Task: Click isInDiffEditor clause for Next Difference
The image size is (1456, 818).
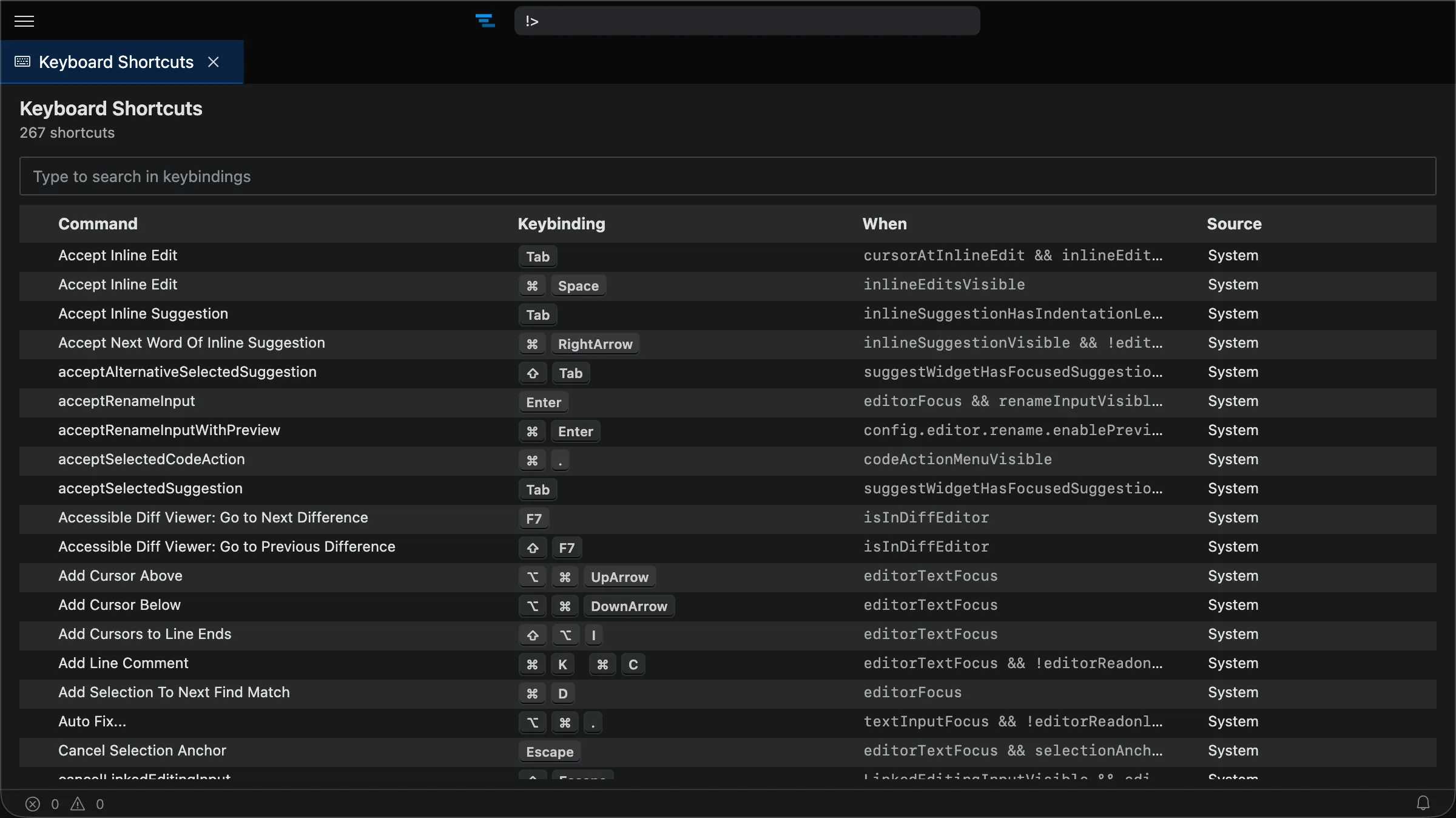Action: 926,518
